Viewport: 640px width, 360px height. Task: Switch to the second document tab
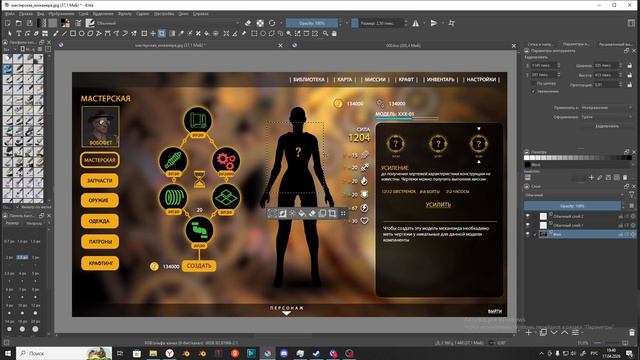[x=403, y=45]
